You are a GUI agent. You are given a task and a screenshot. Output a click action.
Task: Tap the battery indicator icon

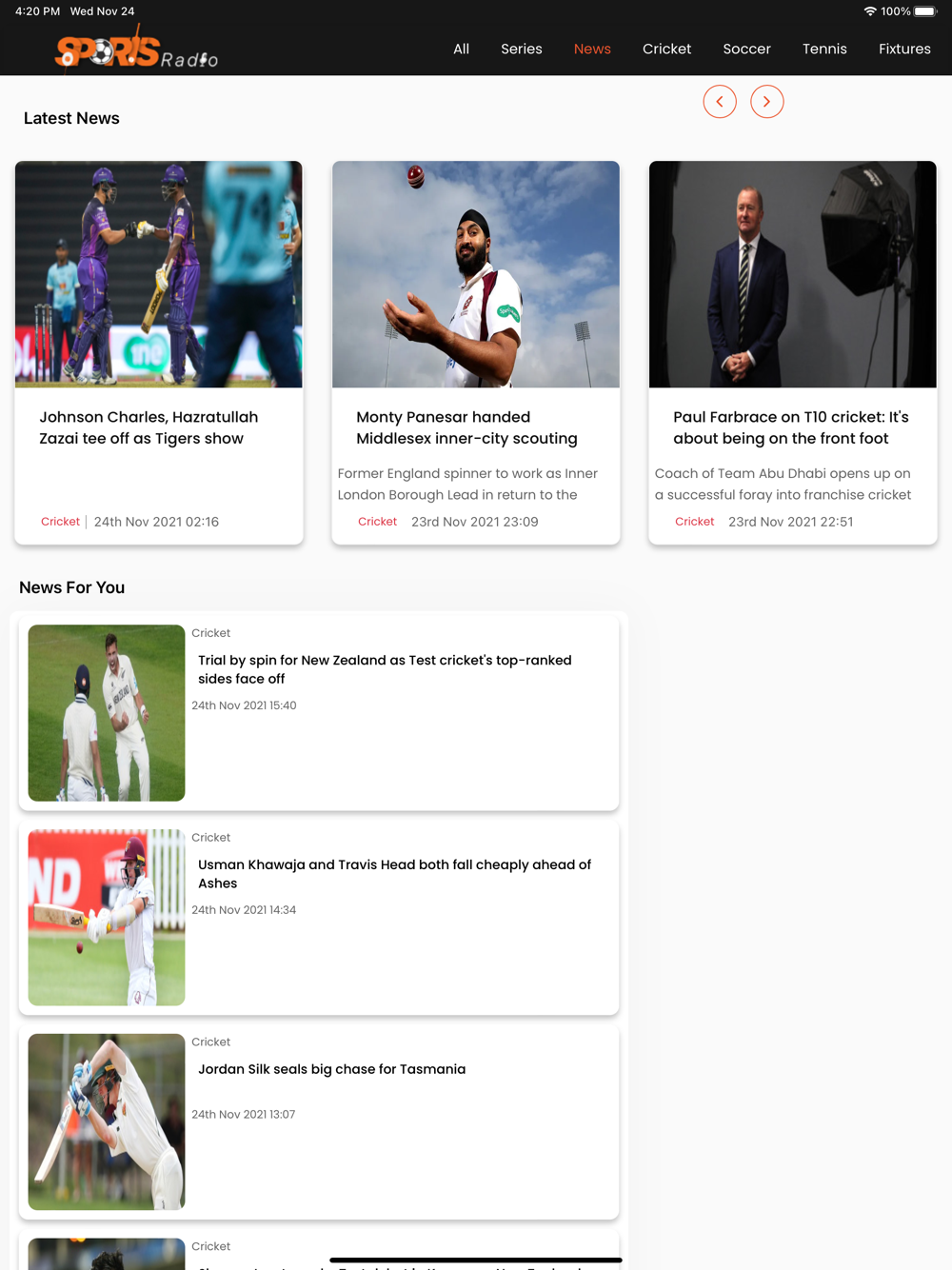[x=926, y=11]
